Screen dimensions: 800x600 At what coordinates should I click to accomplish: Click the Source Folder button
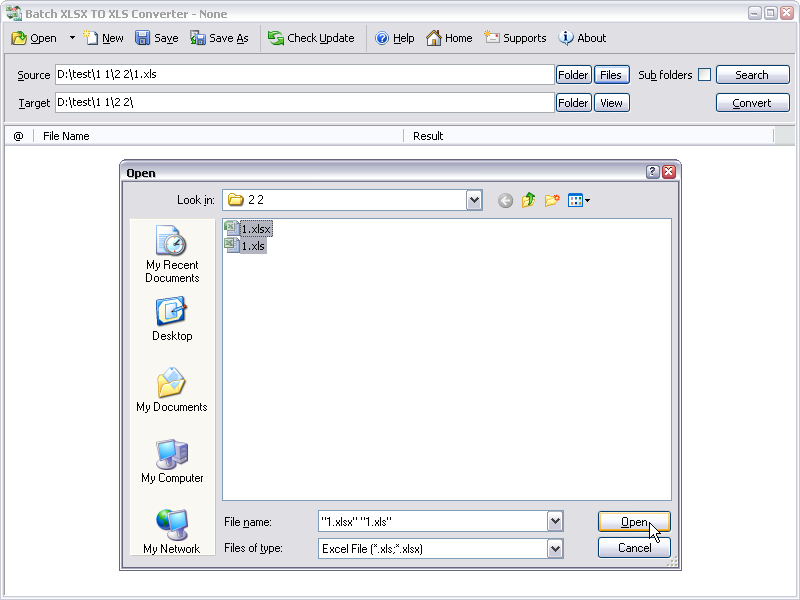(x=573, y=75)
